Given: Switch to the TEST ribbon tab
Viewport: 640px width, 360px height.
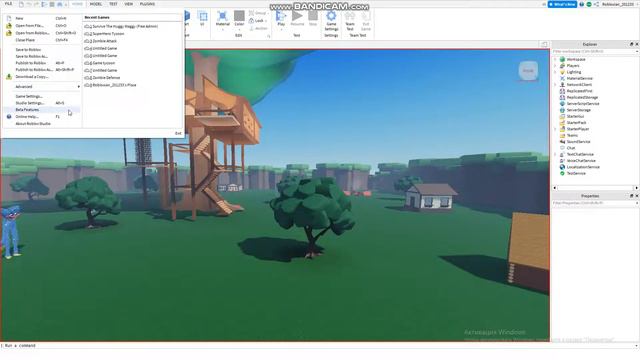Looking at the screenshot, I should (113, 4).
